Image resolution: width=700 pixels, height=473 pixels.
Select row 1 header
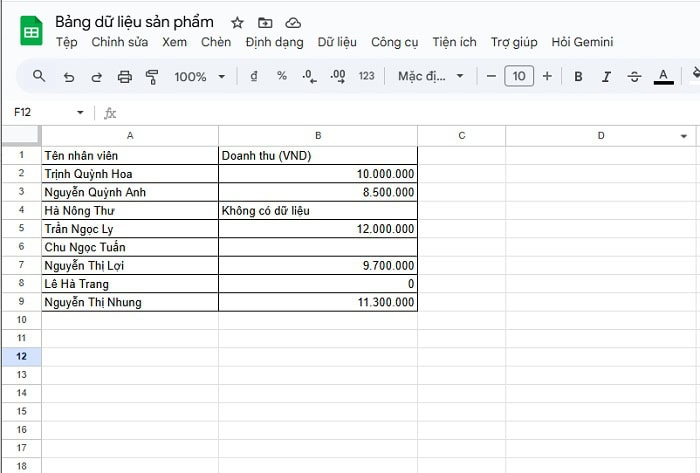[21, 155]
